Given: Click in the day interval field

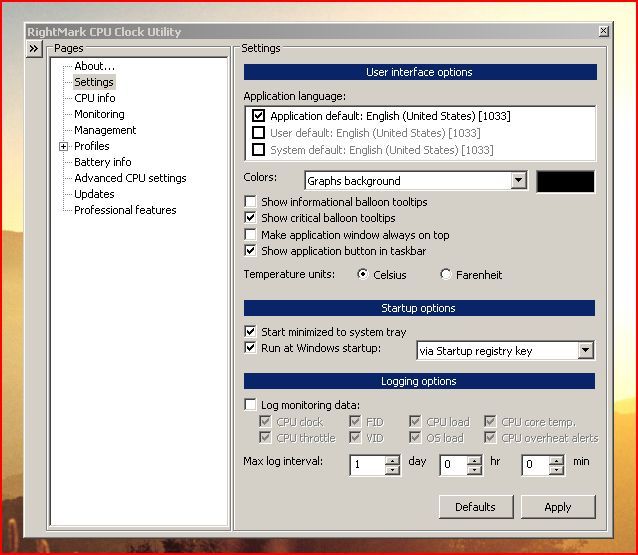Looking at the screenshot, I should pos(367,465).
